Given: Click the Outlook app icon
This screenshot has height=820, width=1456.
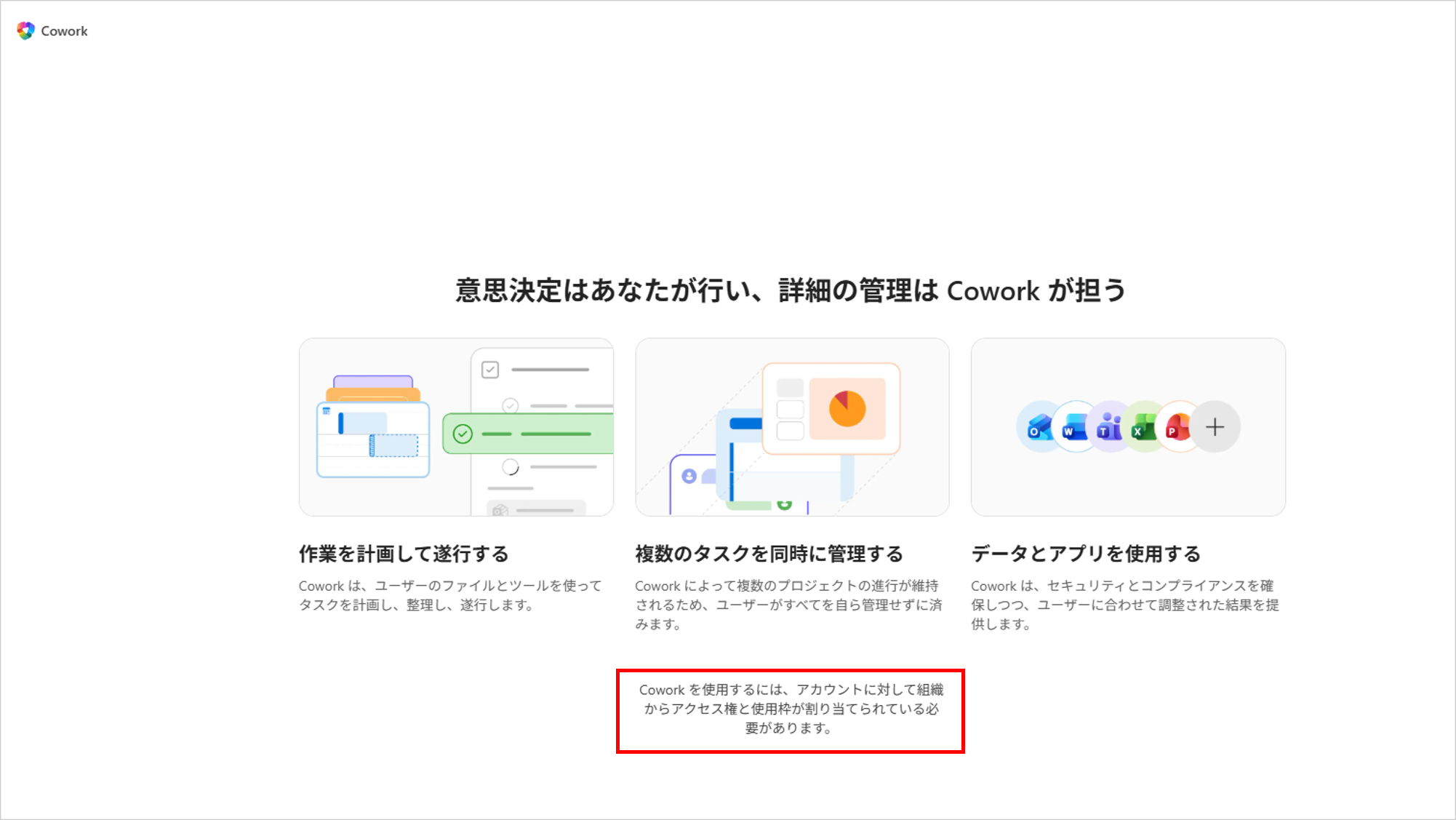Looking at the screenshot, I should (1040, 427).
